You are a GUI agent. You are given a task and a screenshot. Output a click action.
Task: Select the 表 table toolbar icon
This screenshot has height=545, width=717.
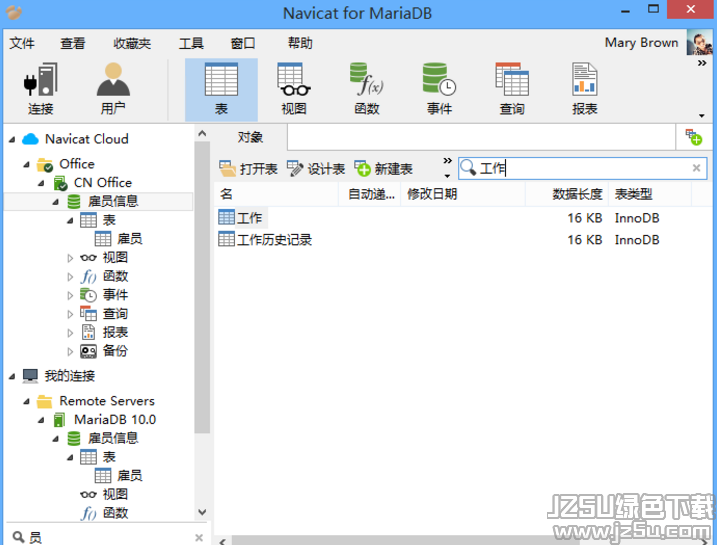(x=221, y=89)
